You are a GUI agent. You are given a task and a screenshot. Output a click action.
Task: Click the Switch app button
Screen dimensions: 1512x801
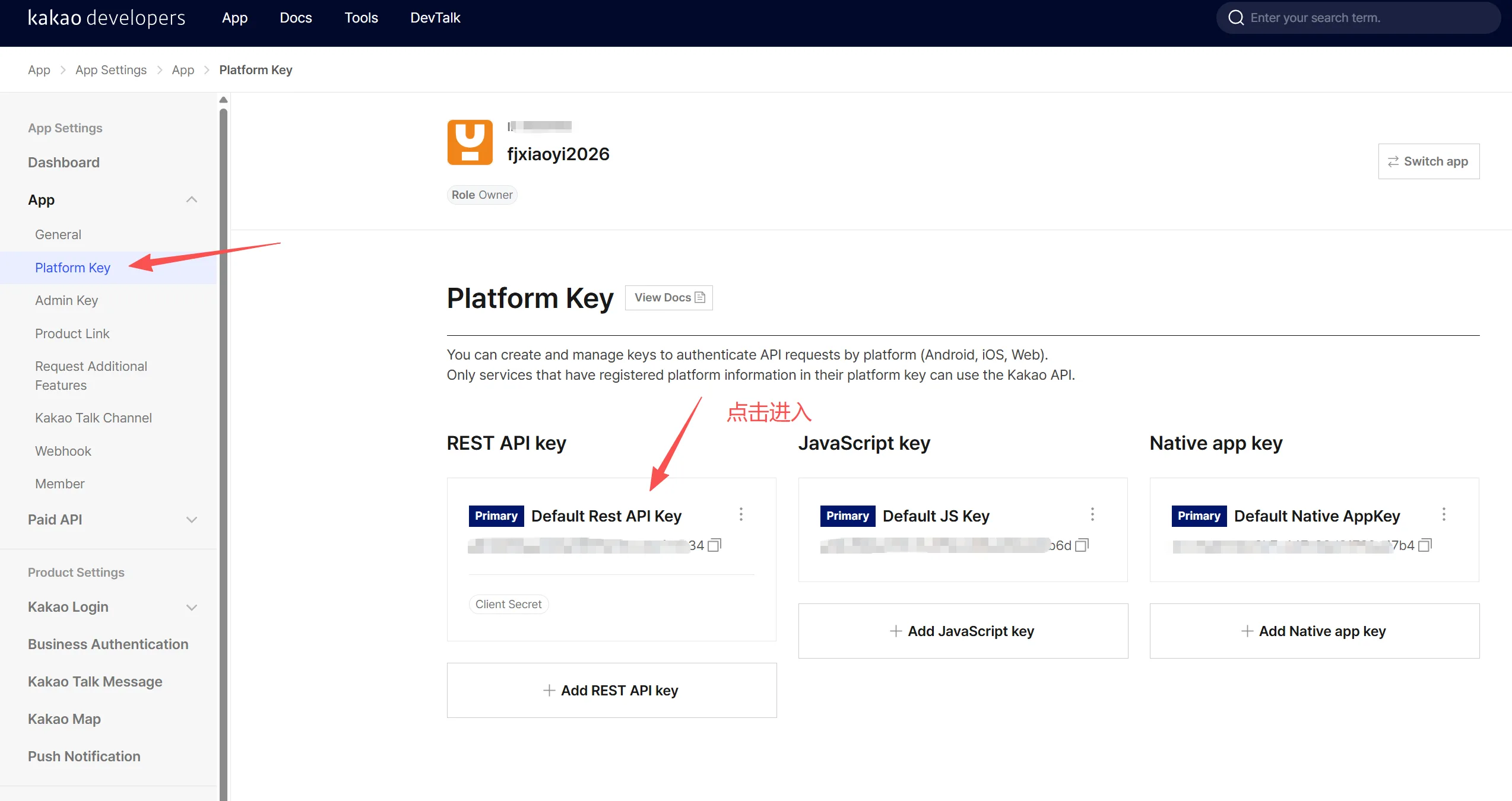click(x=1428, y=161)
